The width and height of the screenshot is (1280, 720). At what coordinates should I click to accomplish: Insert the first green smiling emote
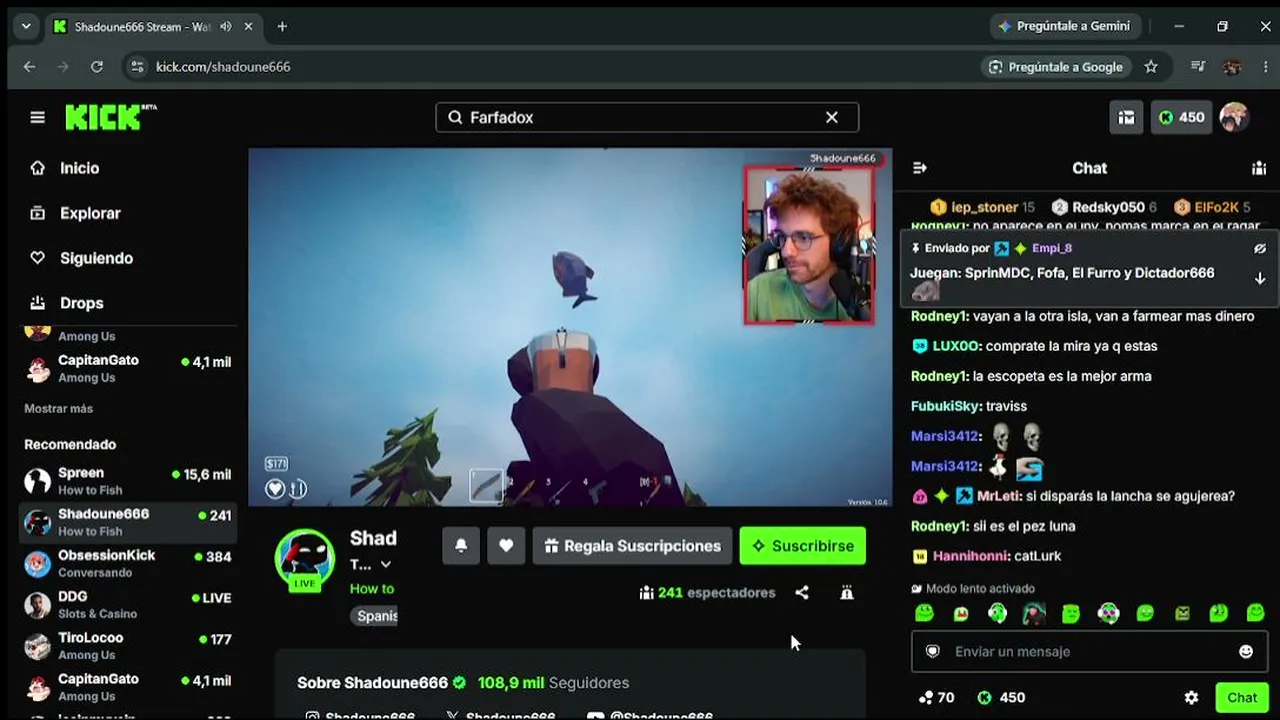coord(924,613)
